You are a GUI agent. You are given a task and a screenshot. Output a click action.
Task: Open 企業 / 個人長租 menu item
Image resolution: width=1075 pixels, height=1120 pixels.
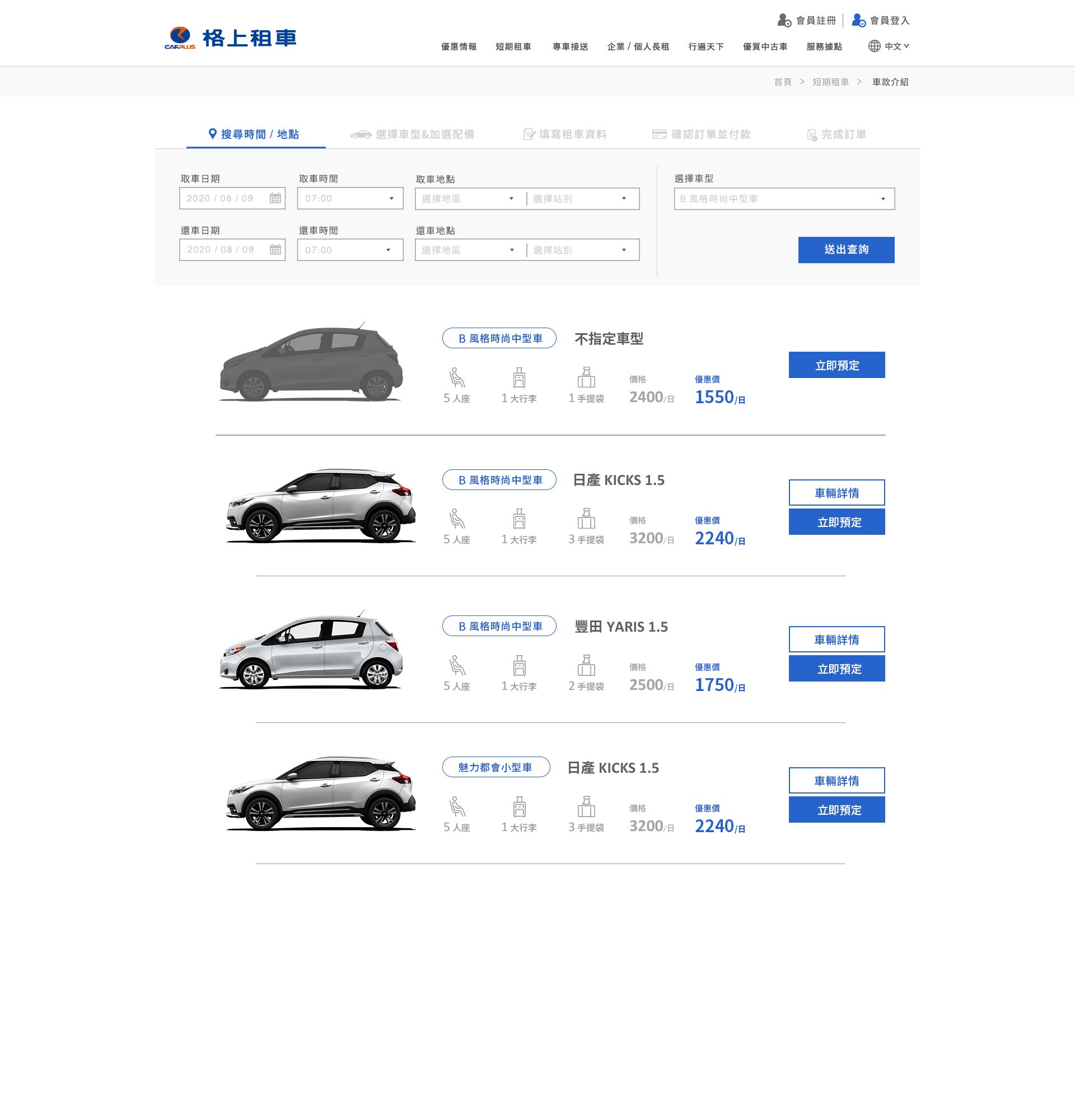[x=638, y=47]
